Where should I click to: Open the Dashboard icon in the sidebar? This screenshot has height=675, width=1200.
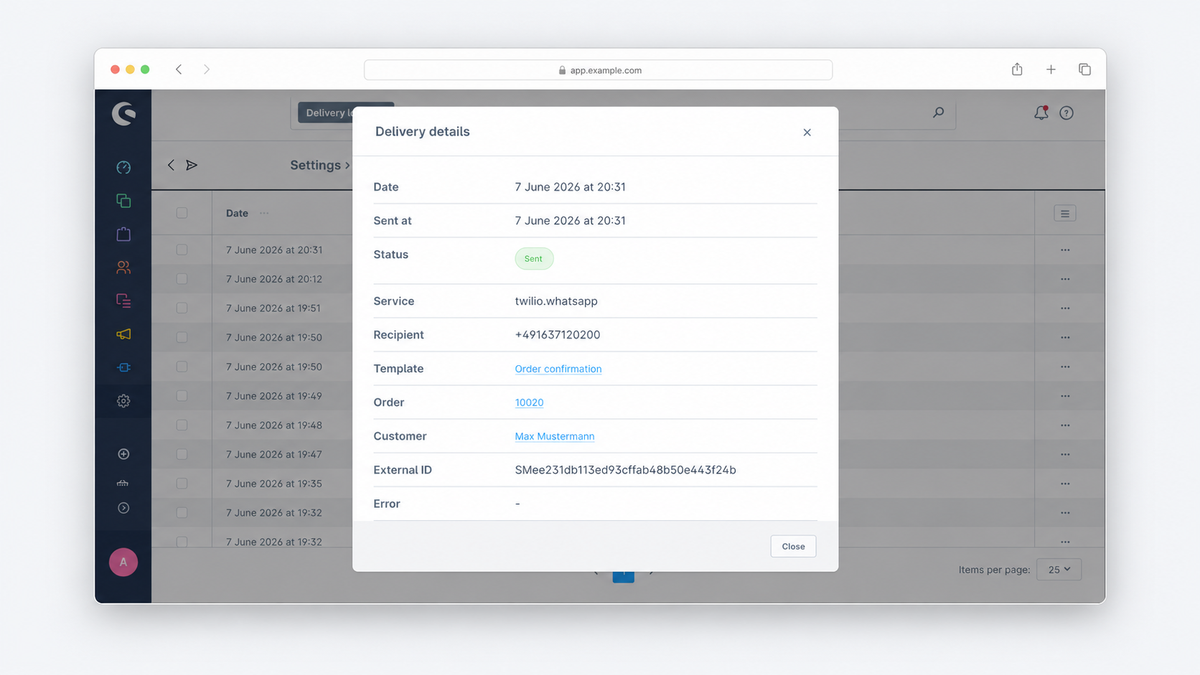point(123,167)
